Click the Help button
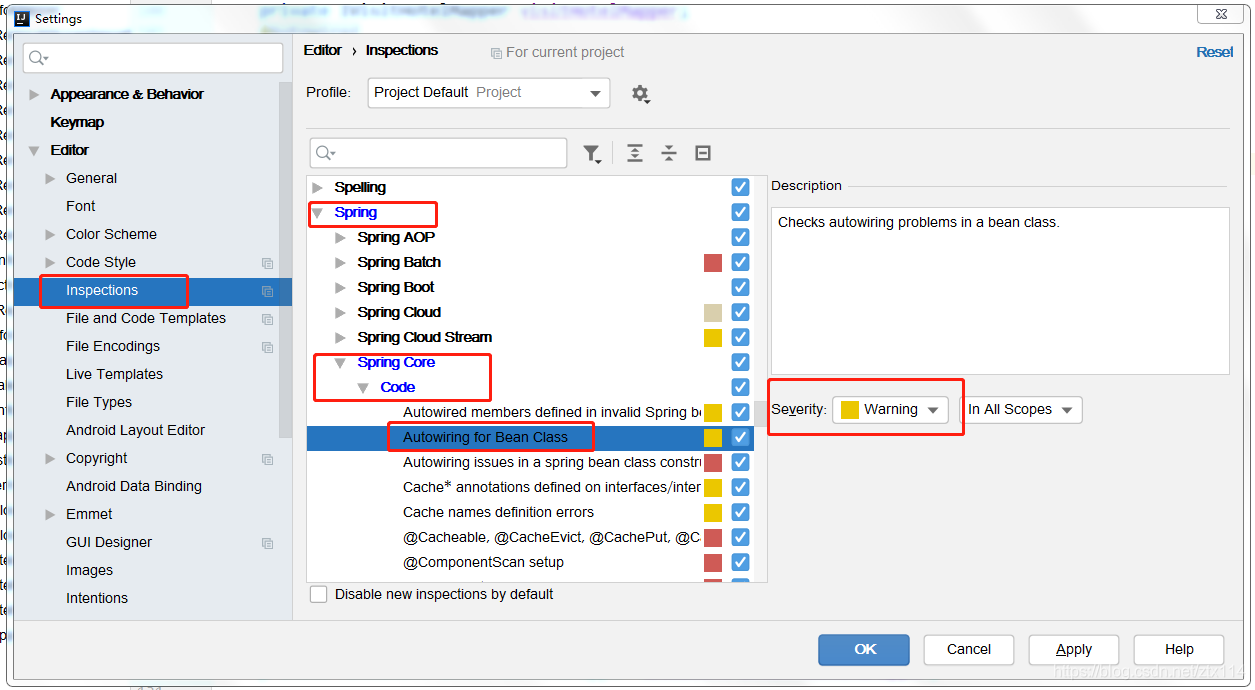The width and height of the screenshot is (1255, 690). coord(1179,649)
